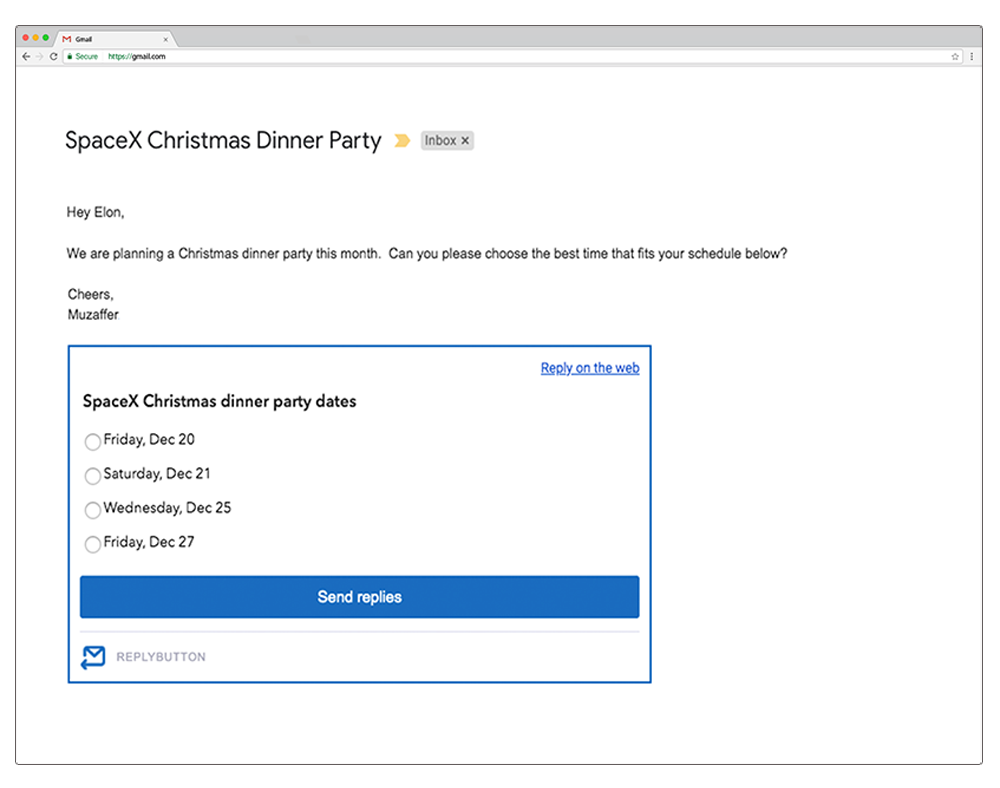Click the Secure padlock indicator
Screen dimensions: 1000x788
83,57
